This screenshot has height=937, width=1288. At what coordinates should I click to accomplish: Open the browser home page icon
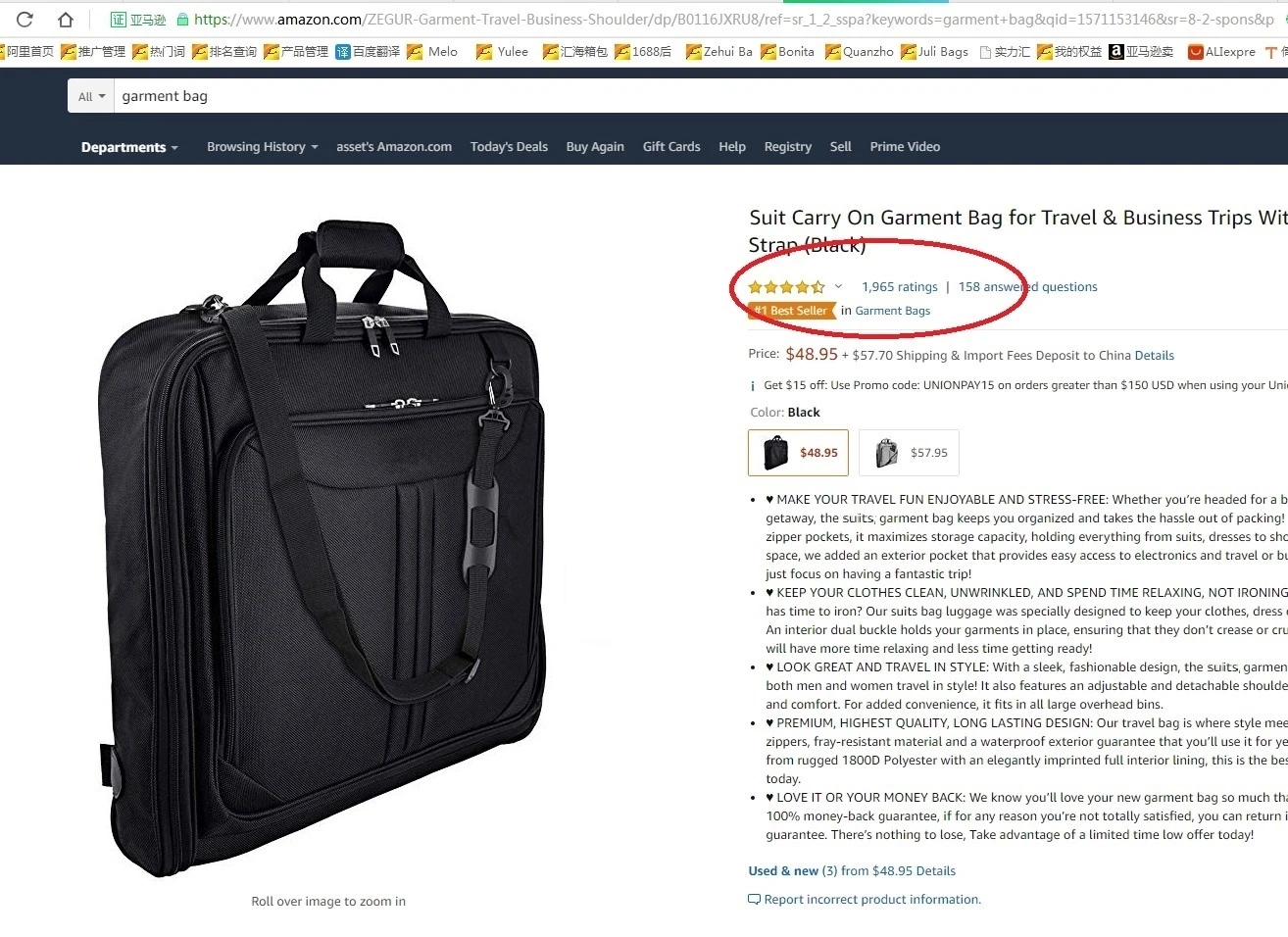pyautogui.click(x=65, y=18)
